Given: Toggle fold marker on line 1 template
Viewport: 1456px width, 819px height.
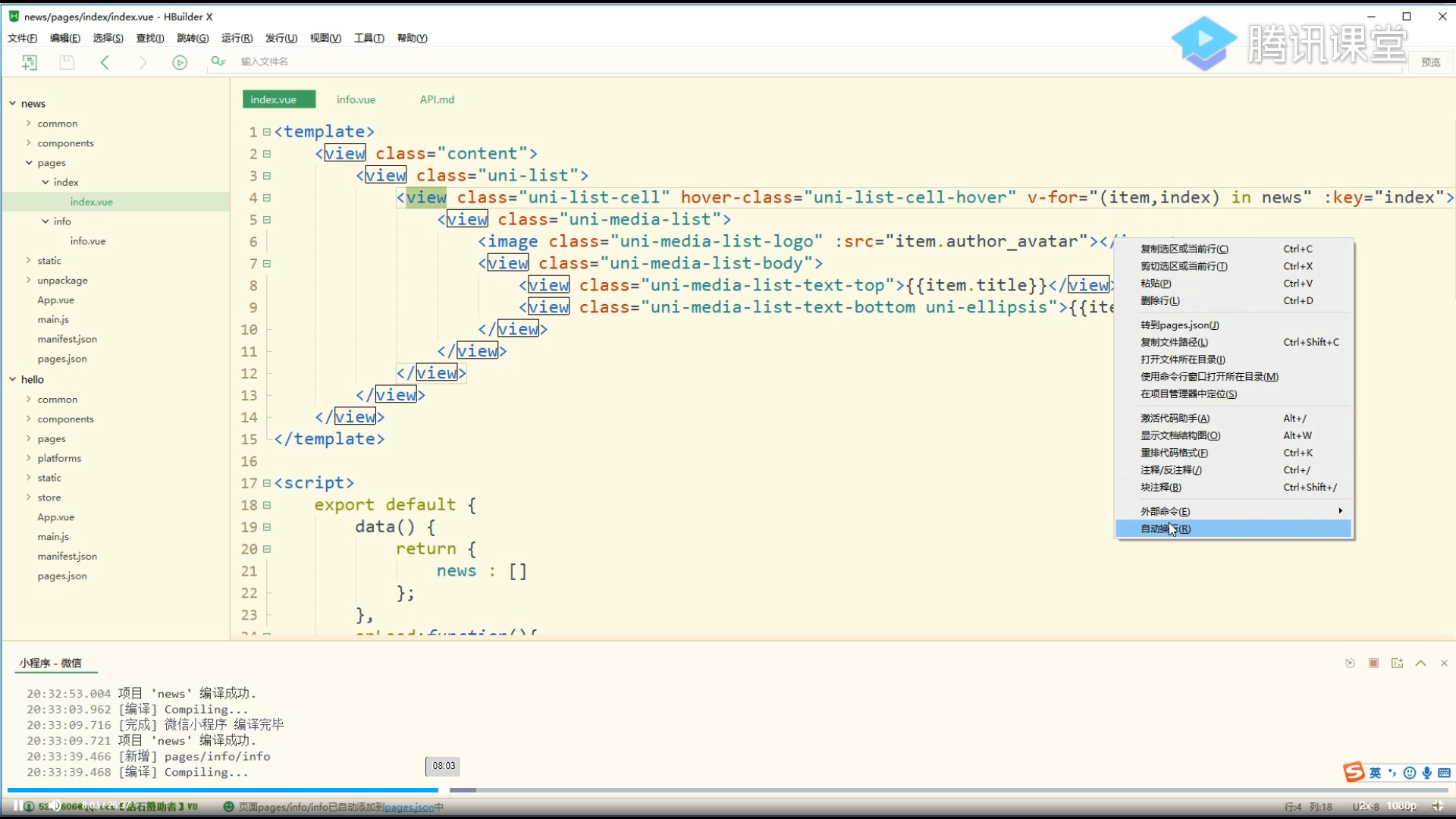Looking at the screenshot, I should pyautogui.click(x=267, y=132).
